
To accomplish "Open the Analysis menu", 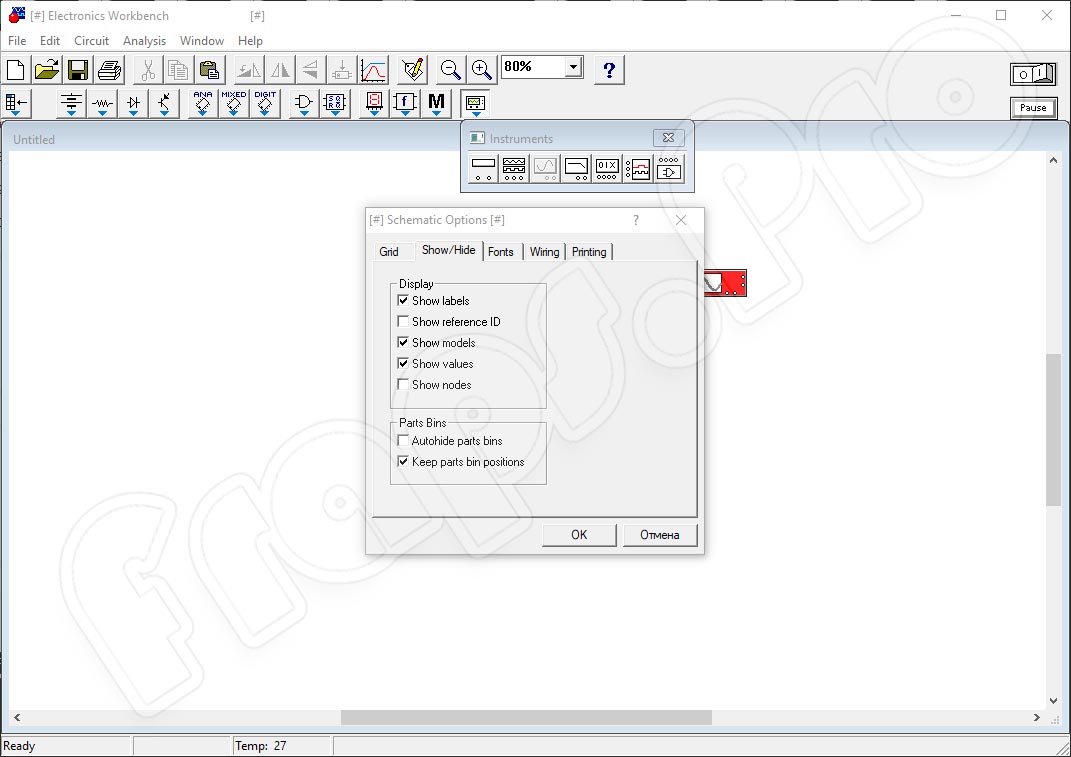I will point(144,41).
